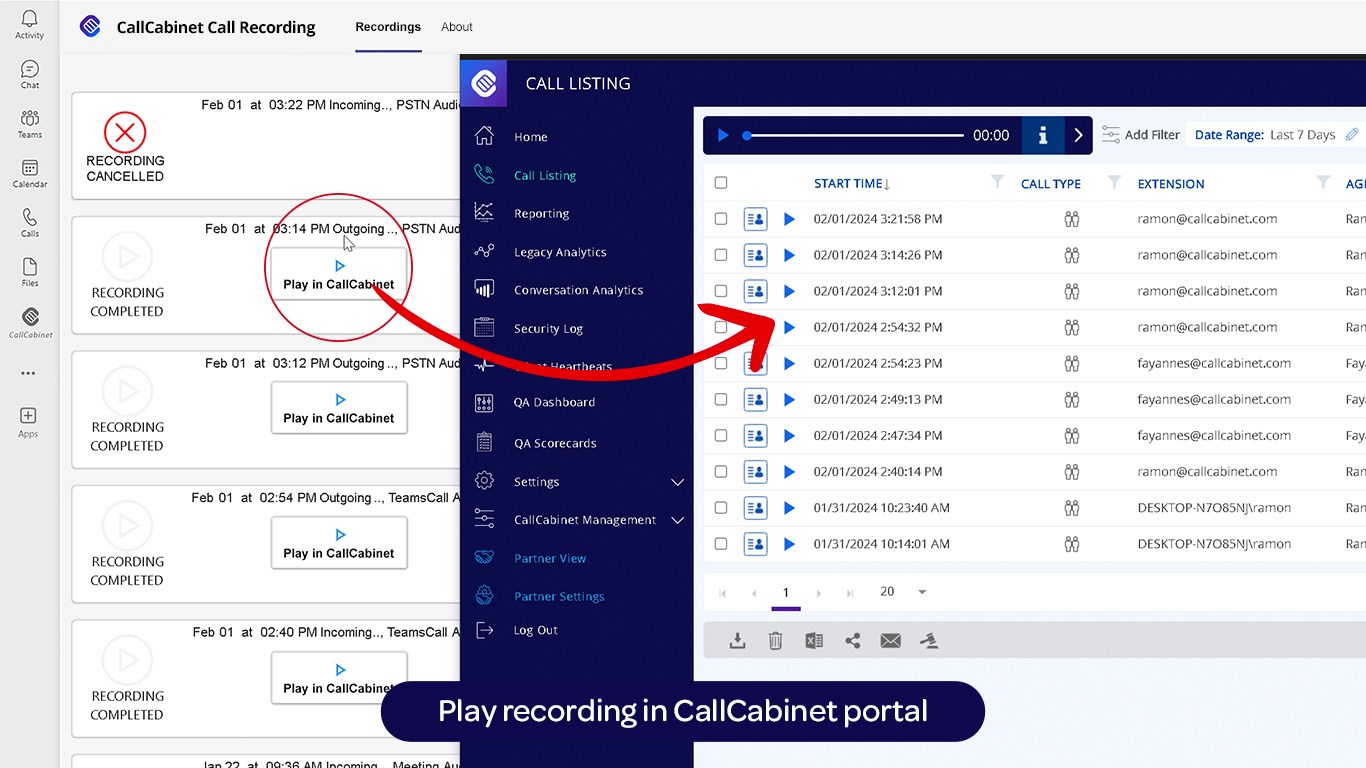The height and width of the screenshot is (768, 1366).
Task: Click the info icon in audio player
Action: (1042, 135)
